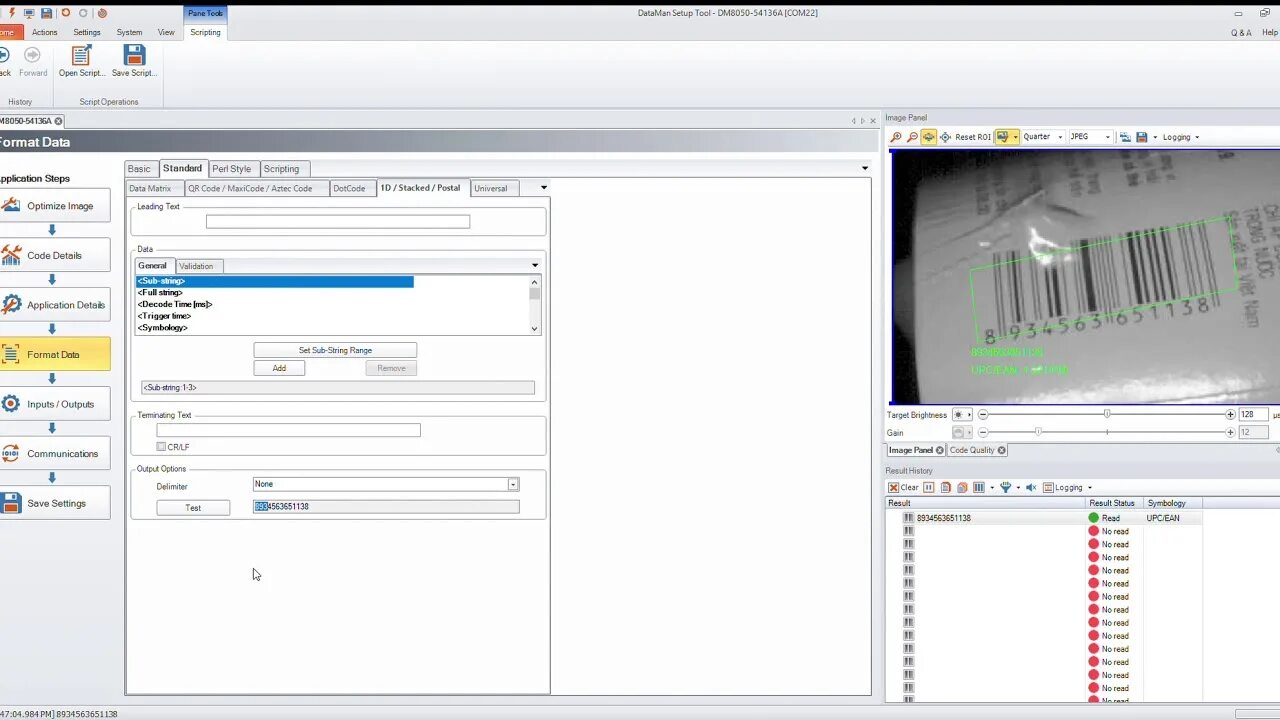
Task: Open the Delimiter dropdown
Action: pyautogui.click(x=513, y=484)
